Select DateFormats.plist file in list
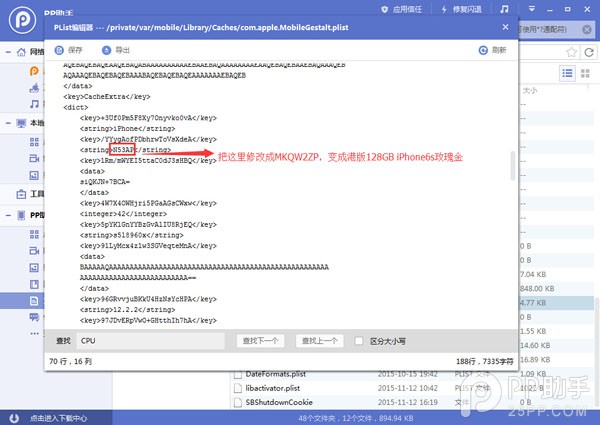This screenshot has height=425, width=600. 276,374
